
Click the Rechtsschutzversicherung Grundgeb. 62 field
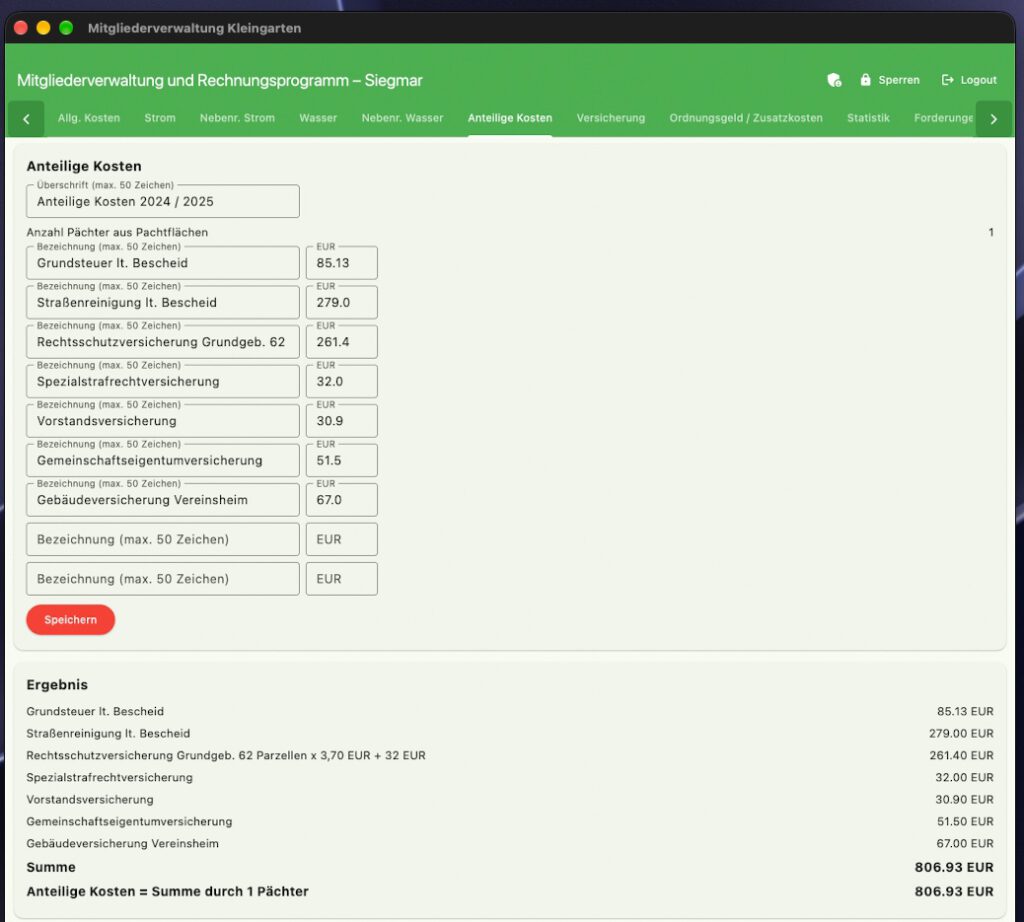(163, 342)
